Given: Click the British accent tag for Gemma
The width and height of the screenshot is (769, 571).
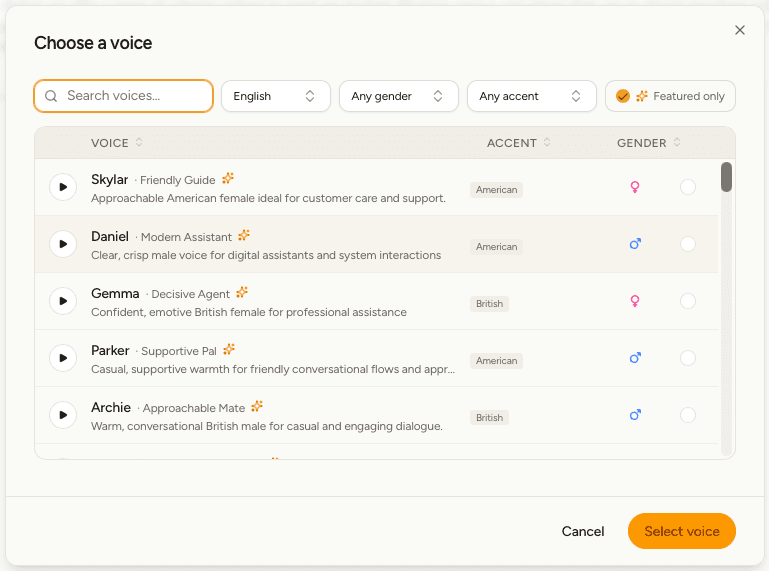Looking at the screenshot, I should (x=489, y=304).
